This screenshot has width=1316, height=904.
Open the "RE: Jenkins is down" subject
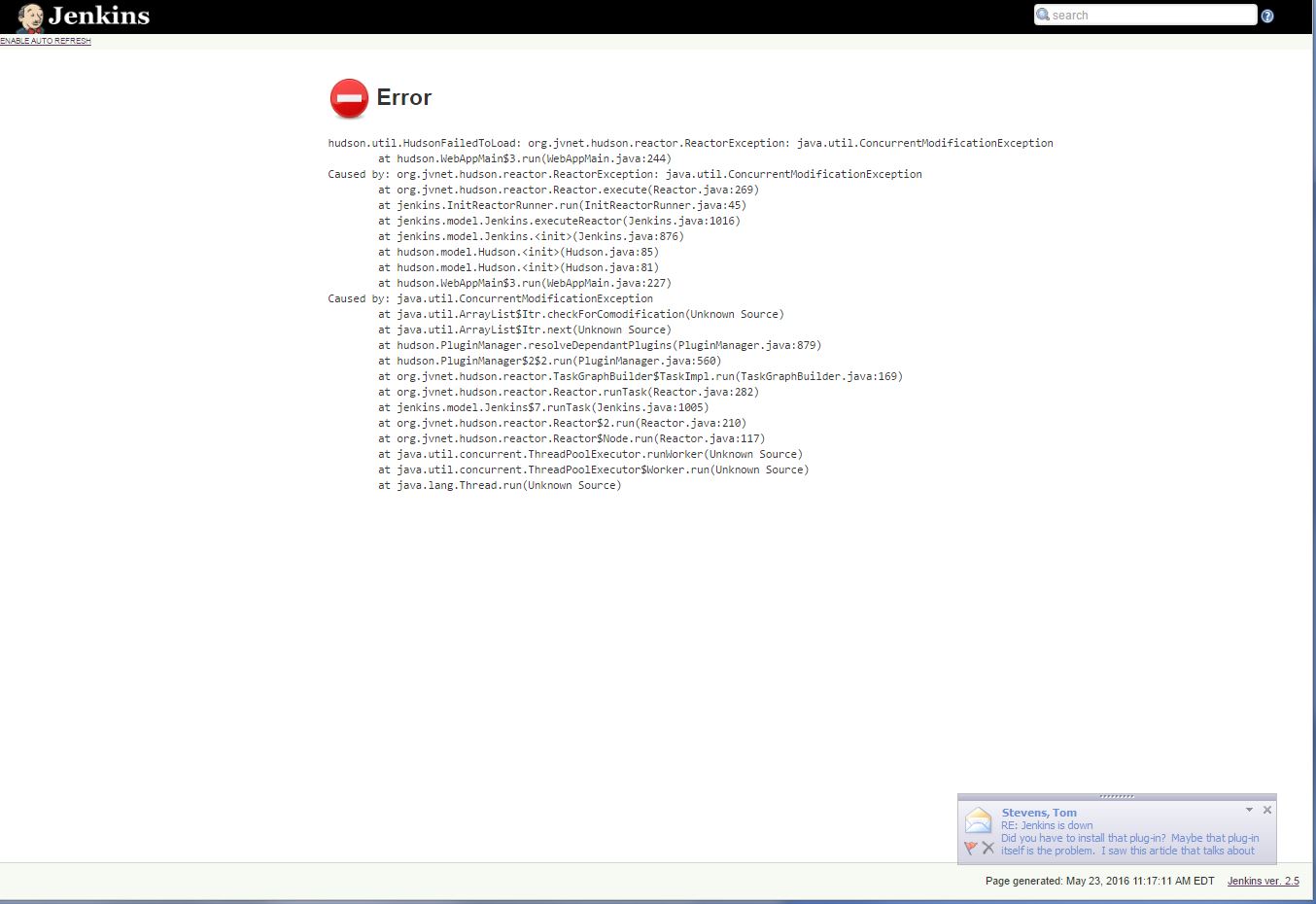1047,825
